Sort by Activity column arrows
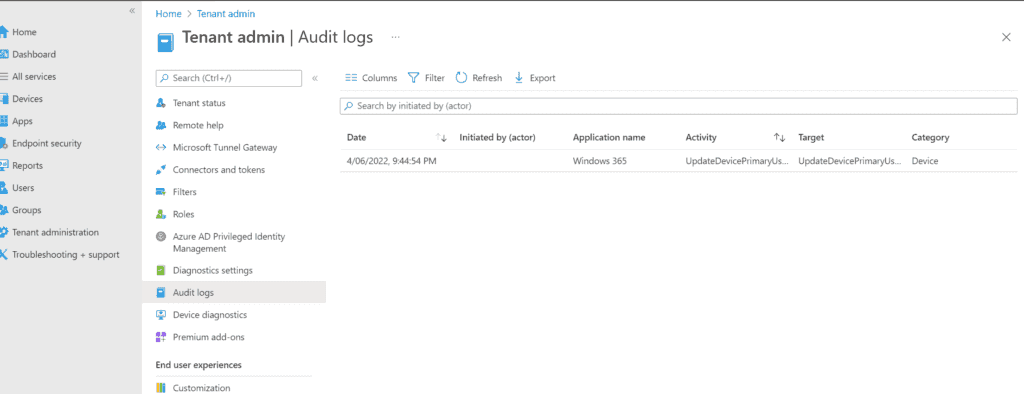1024x394 pixels. [x=779, y=138]
